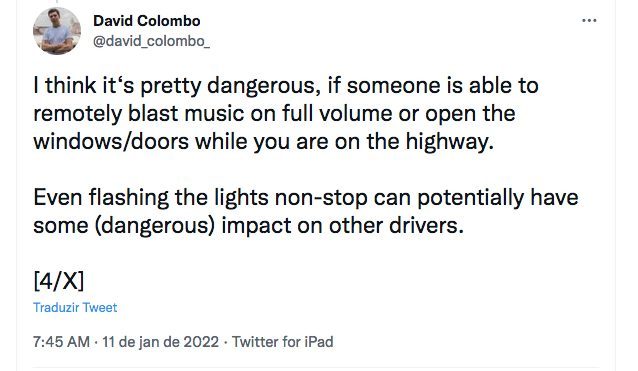
Task: Open the 7:45 AM timestamp link
Action: tap(61, 342)
